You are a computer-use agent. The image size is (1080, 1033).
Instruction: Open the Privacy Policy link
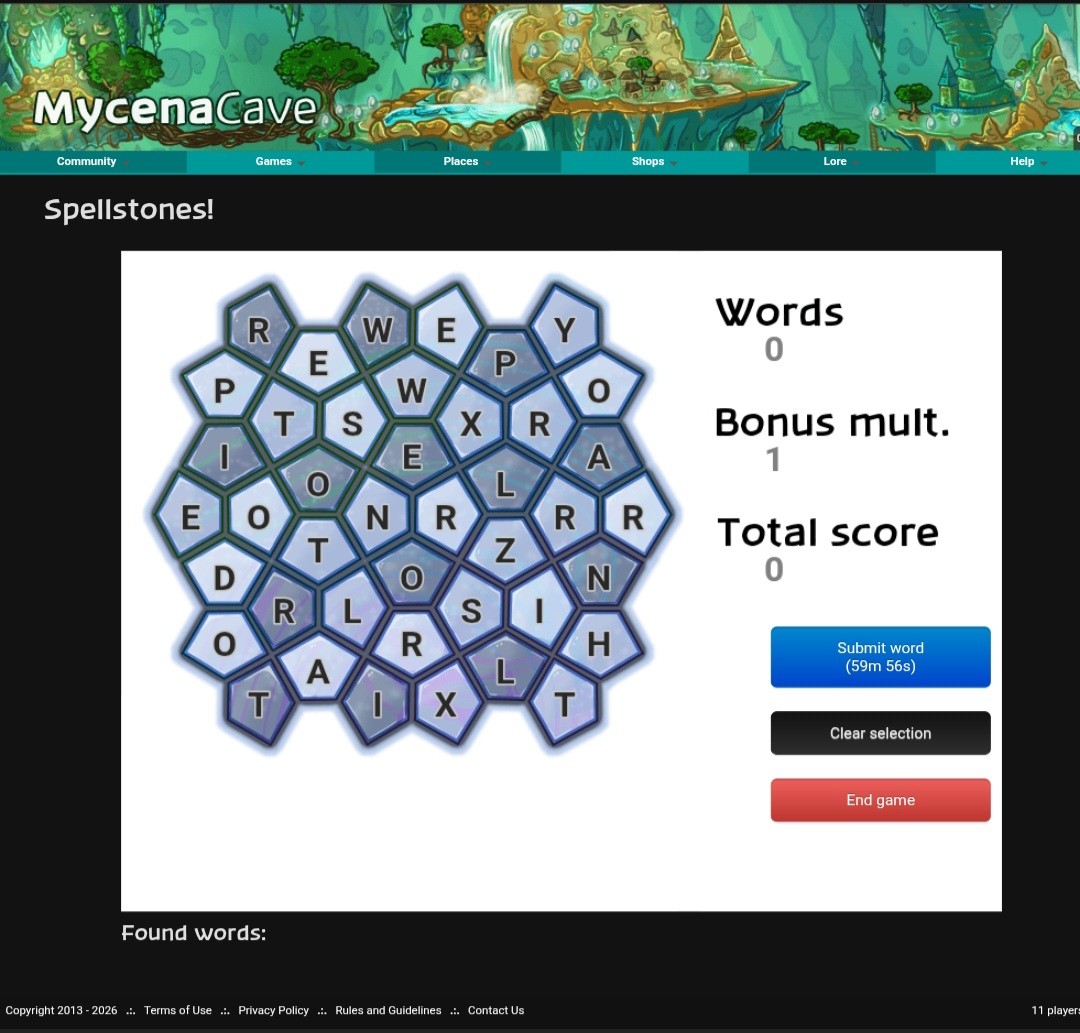point(273,1010)
